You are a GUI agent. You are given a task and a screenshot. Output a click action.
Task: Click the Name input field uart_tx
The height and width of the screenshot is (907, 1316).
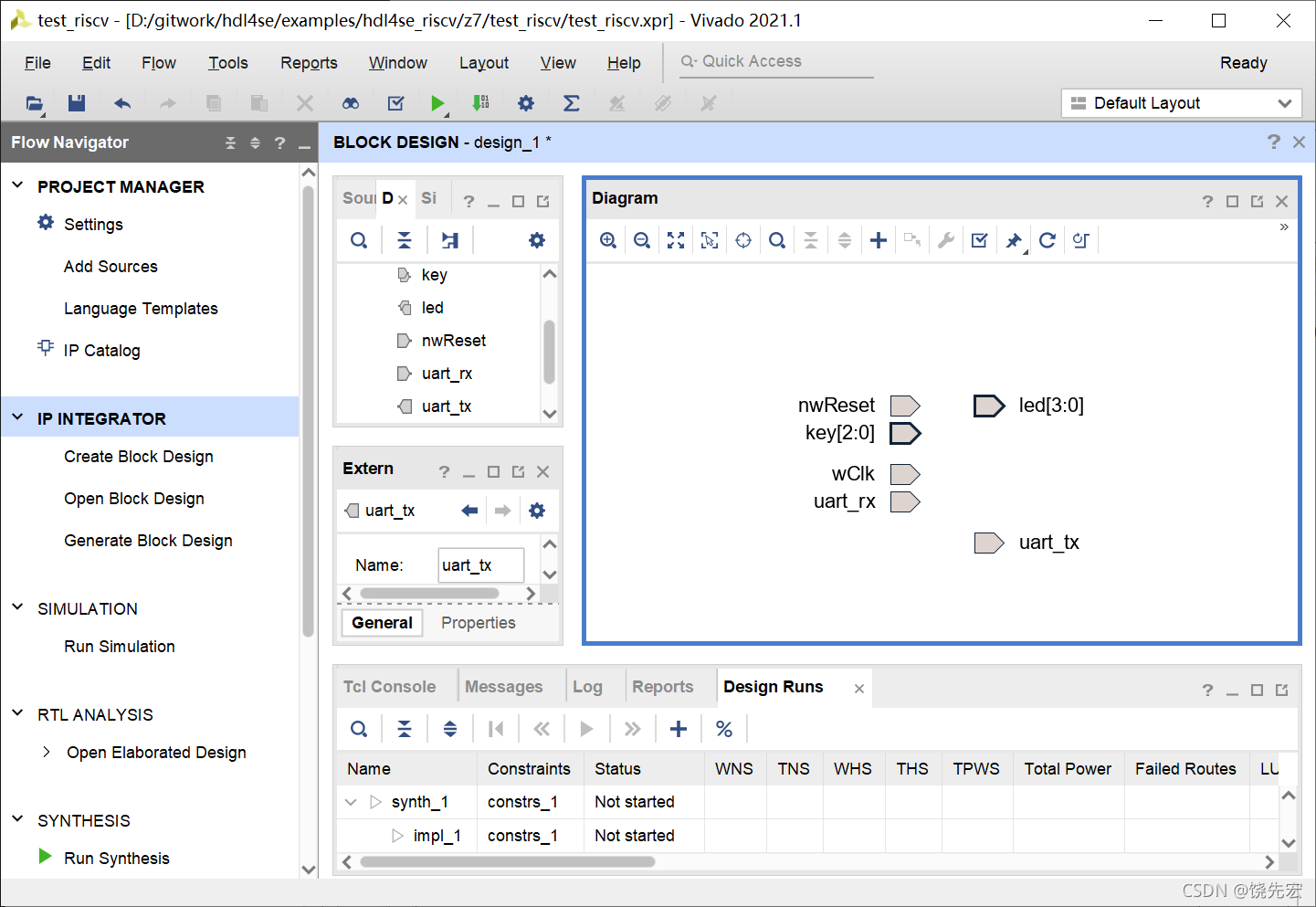(x=481, y=565)
